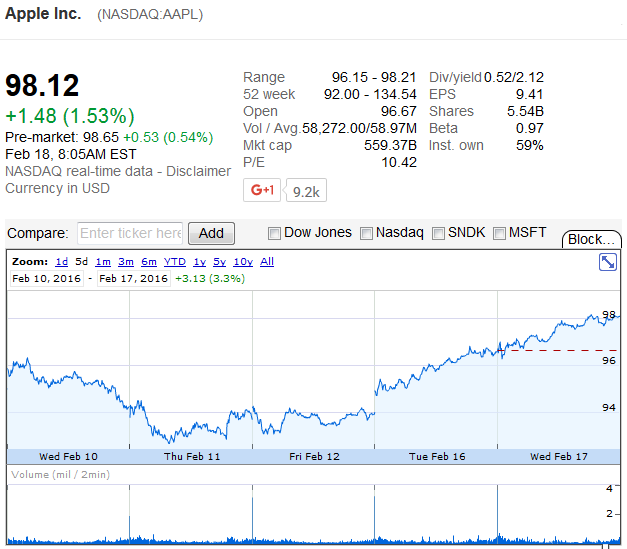Enable Nasdaq comparison checkbox
The image size is (627, 549).
coord(366,233)
